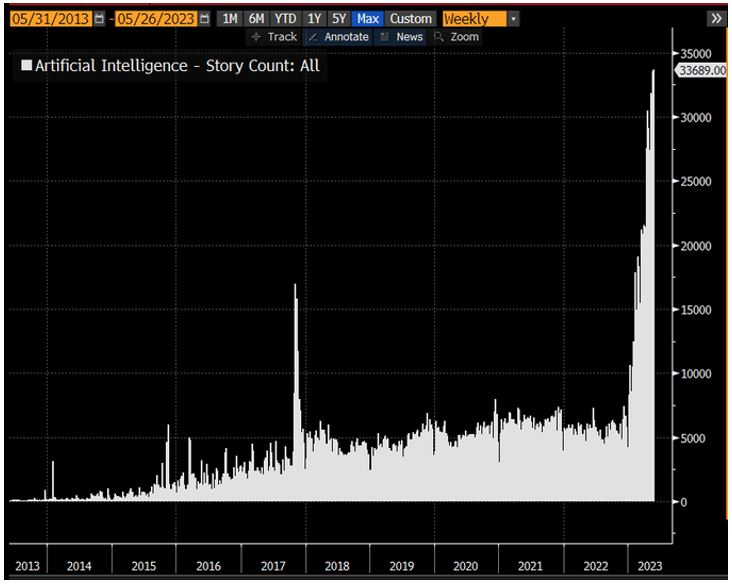
Task: Select the Max range
Action: (367, 19)
